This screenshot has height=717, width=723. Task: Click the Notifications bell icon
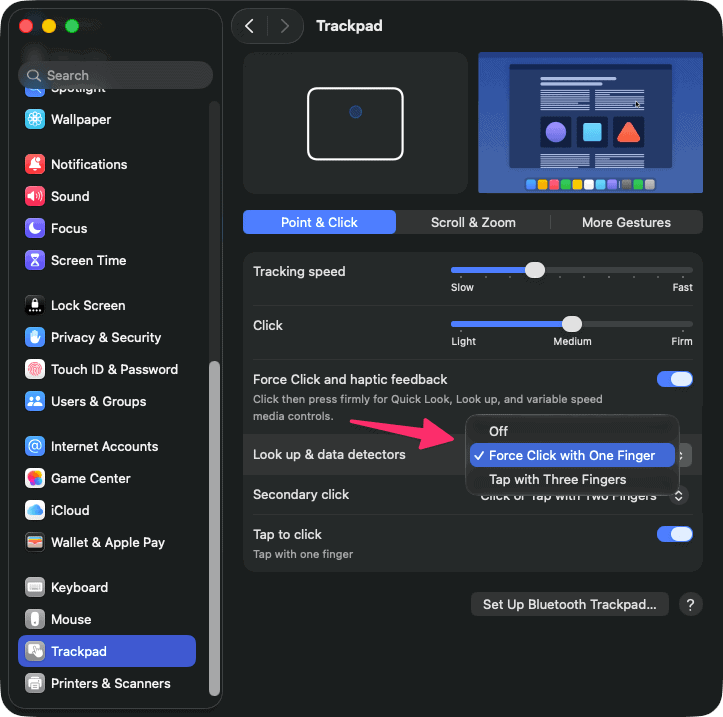coord(35,164)
